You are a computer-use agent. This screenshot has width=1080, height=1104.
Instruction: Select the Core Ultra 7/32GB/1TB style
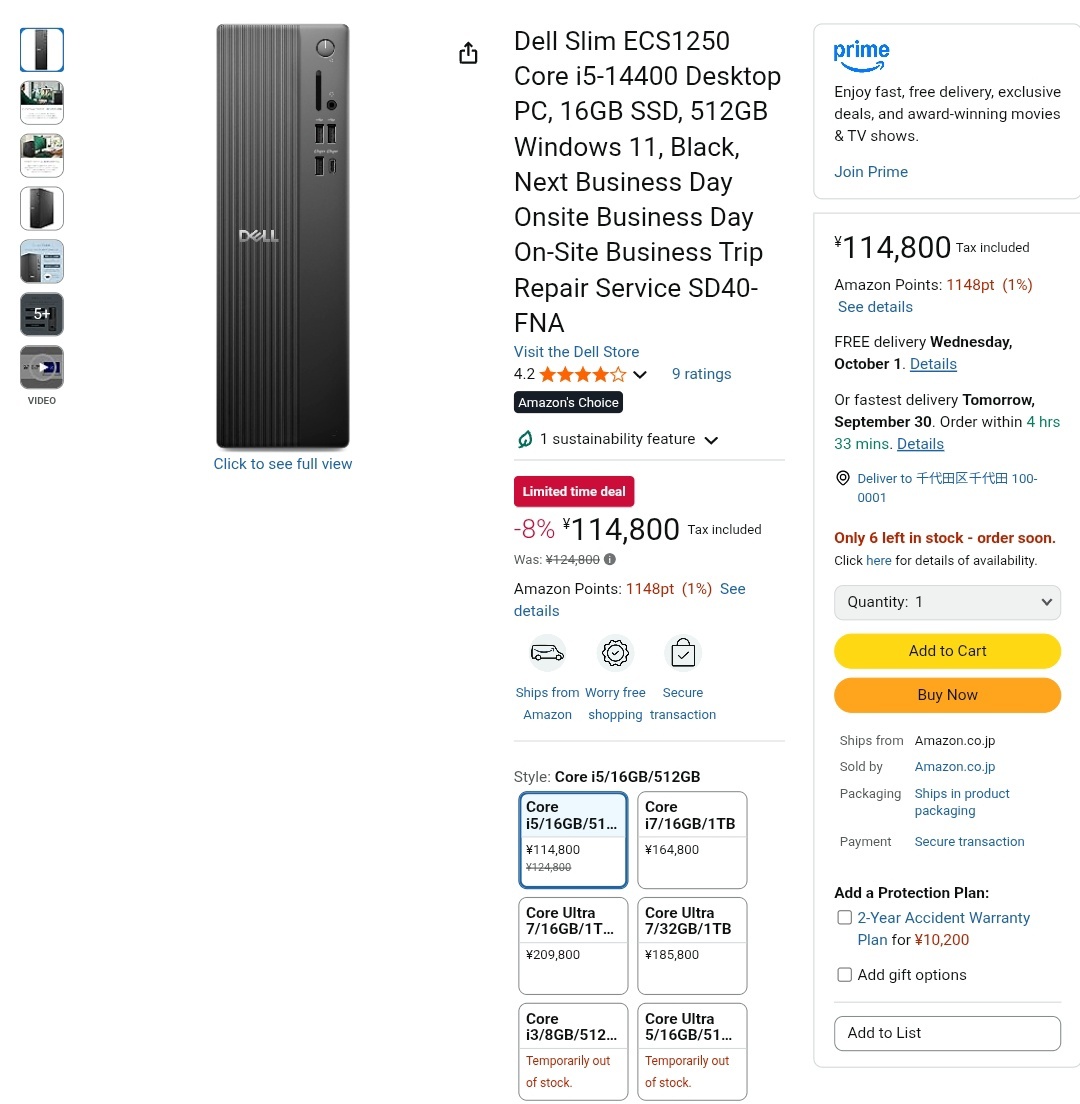tap(692, 945)
